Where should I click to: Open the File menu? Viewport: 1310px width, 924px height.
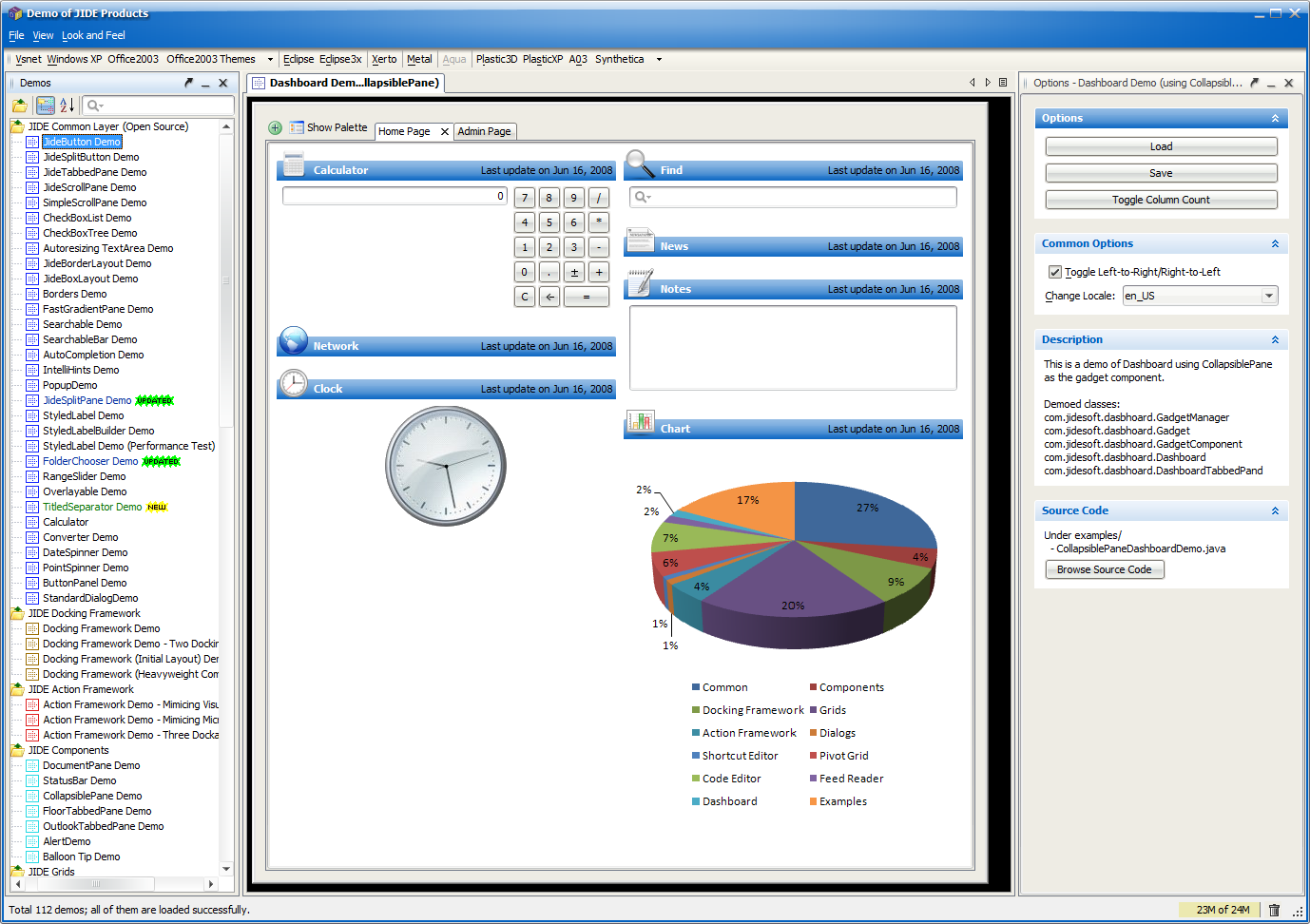16,35
